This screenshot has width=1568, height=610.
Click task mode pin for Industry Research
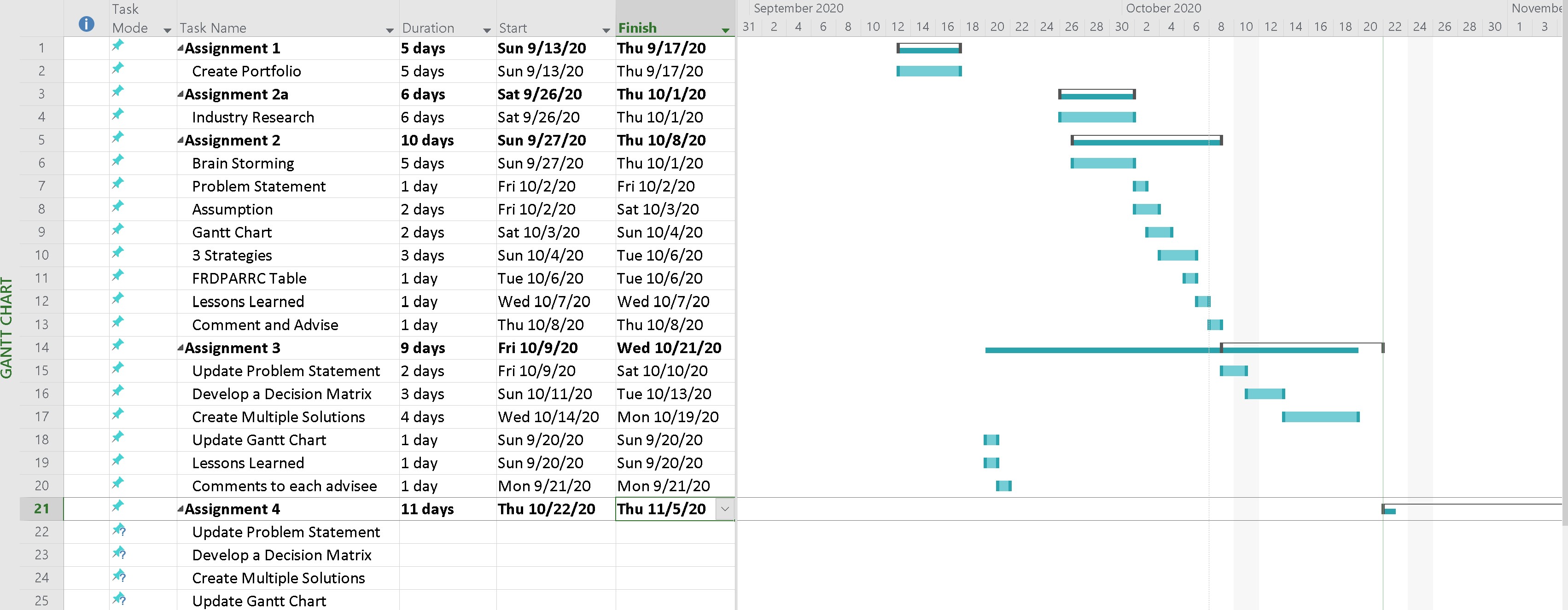[x=117, y=114]
